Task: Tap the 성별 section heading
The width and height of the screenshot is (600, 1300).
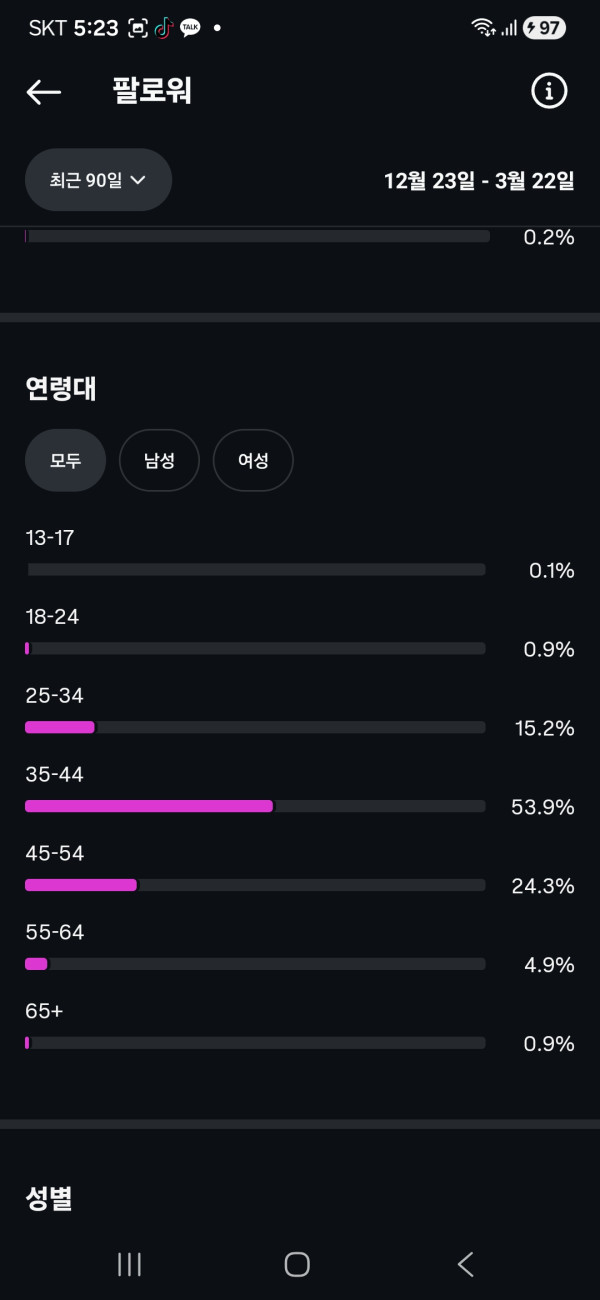Action: pos(49,1198)
